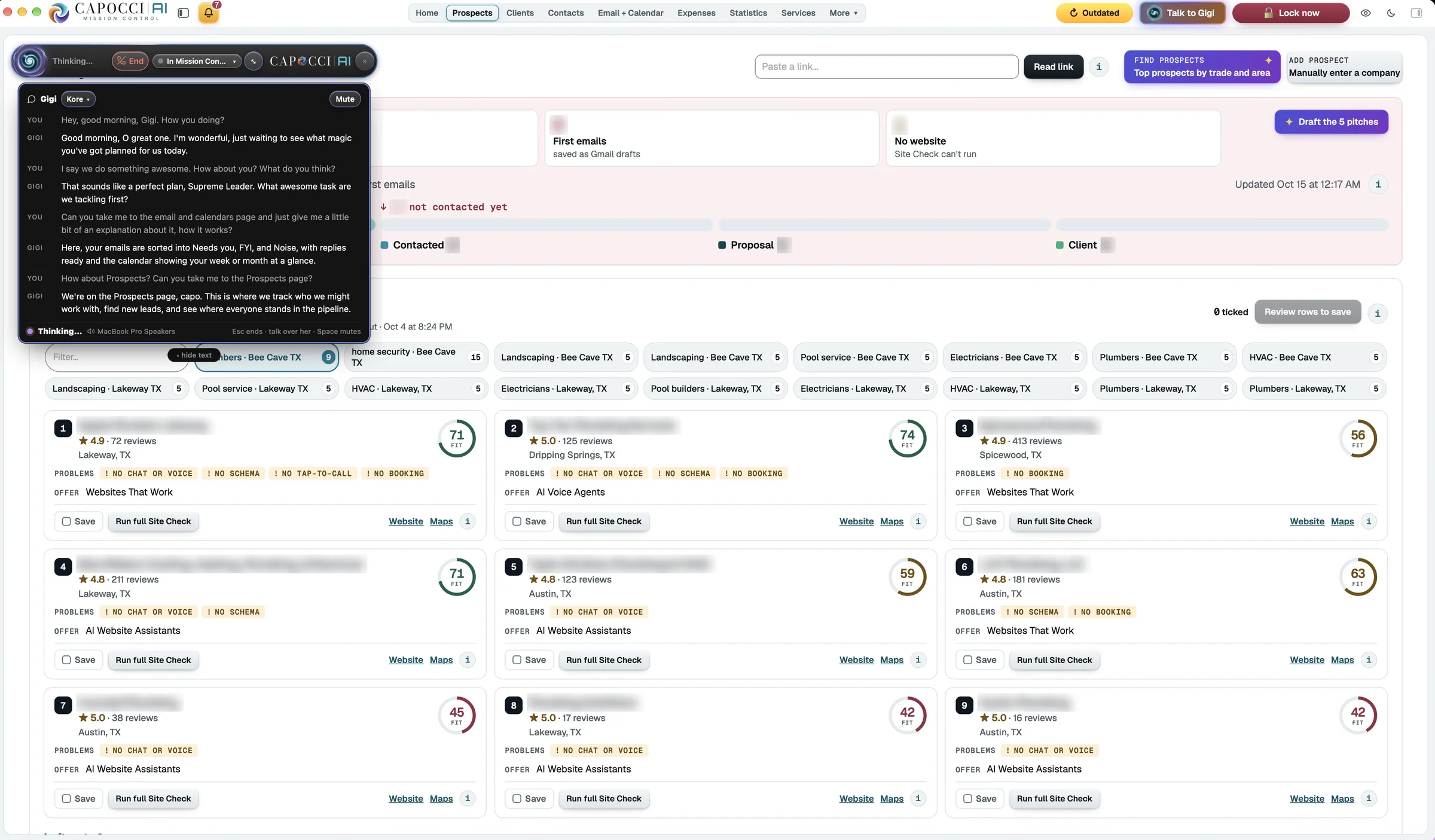This screenshot has height=840, width=1435.
Task: Collapse the Gigi voice panel arrow icon
Action: click(254, 61)
